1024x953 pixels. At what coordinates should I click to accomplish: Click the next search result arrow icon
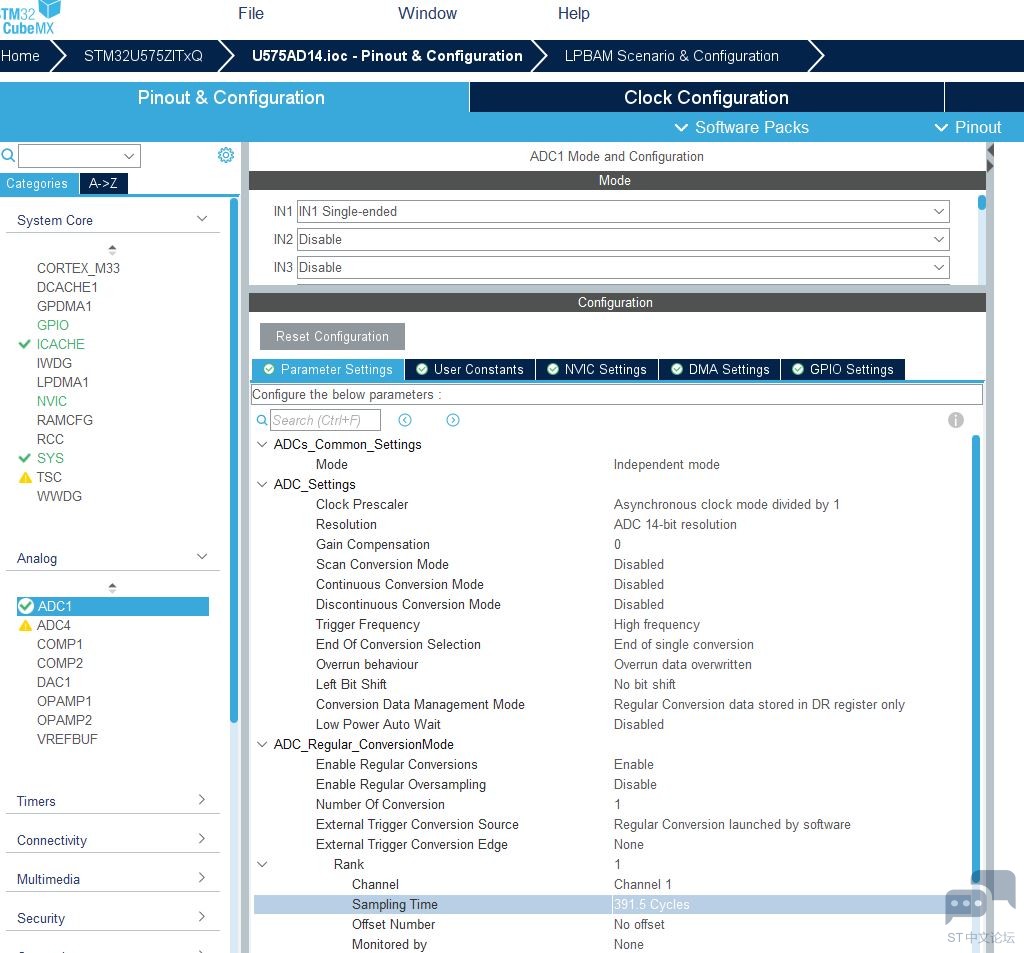tap(453, 420)
